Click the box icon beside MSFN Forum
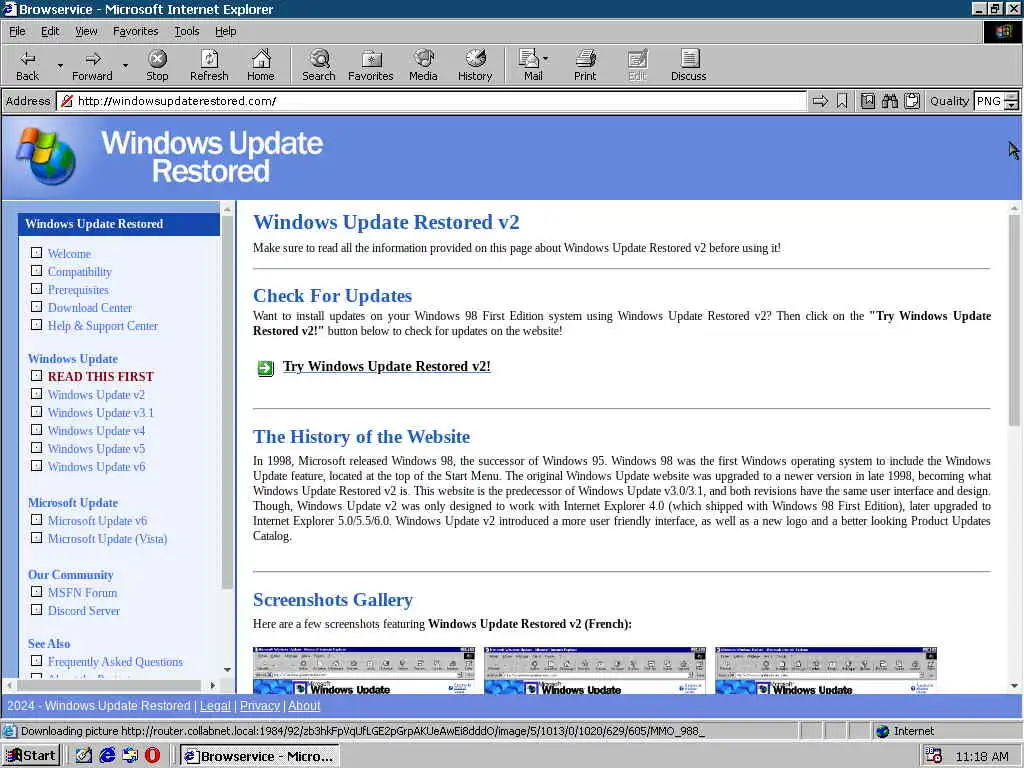Image resolution: width=1024 pixels, height=768 pixels. coord(37,592)
